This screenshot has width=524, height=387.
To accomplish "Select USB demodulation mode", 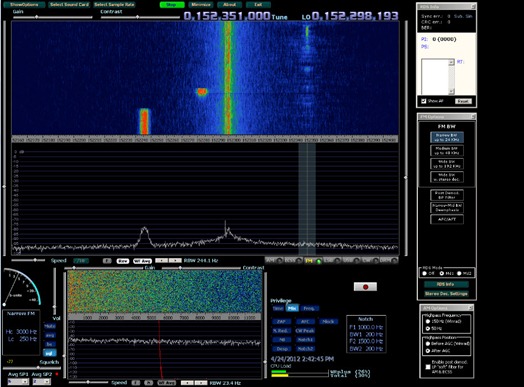I will pos(351,260).
